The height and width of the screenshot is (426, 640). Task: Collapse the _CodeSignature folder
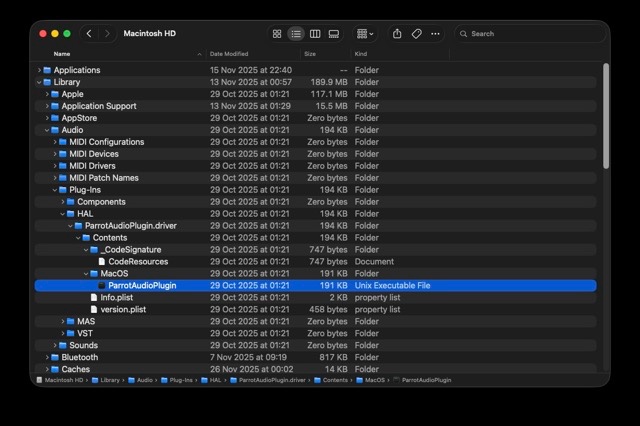(x=86, y=250)
